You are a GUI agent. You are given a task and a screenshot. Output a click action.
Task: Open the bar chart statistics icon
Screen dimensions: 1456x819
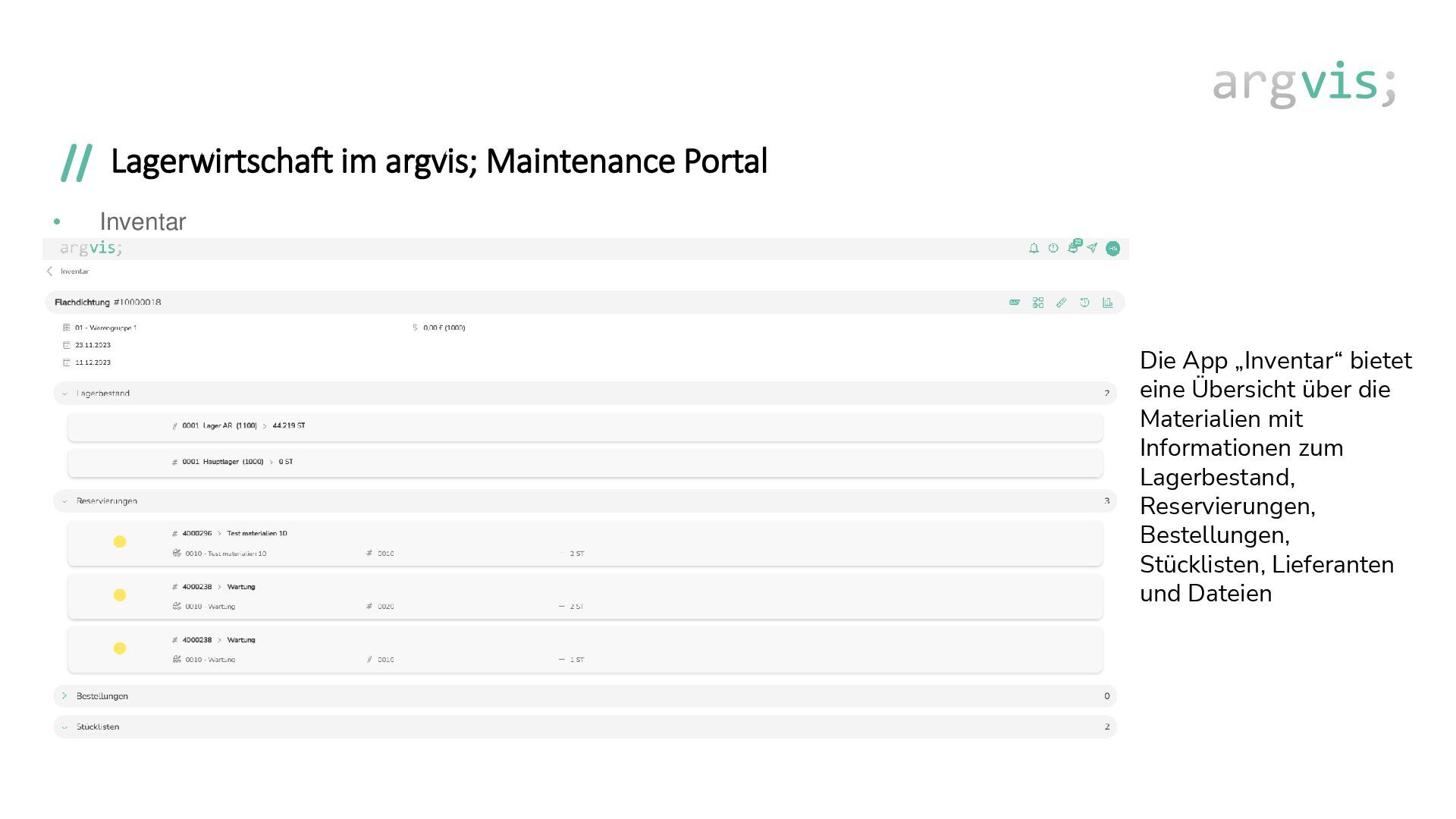[1108, 303]
